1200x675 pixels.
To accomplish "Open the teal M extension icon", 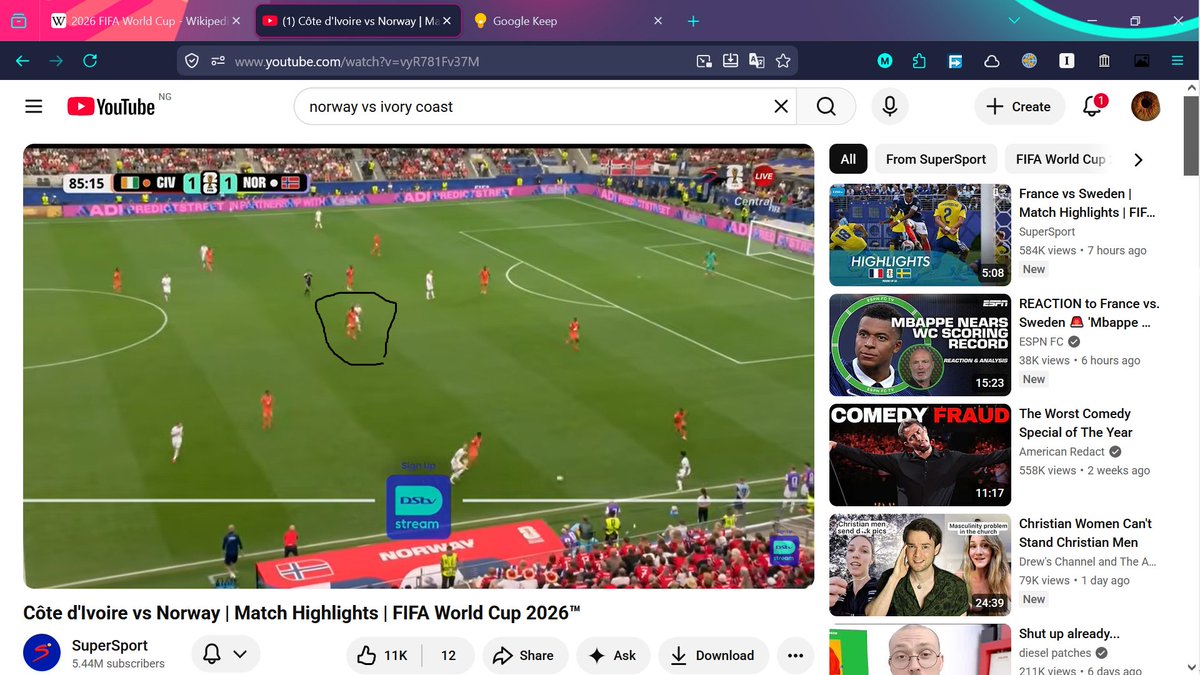I will (x=885, y=61).
